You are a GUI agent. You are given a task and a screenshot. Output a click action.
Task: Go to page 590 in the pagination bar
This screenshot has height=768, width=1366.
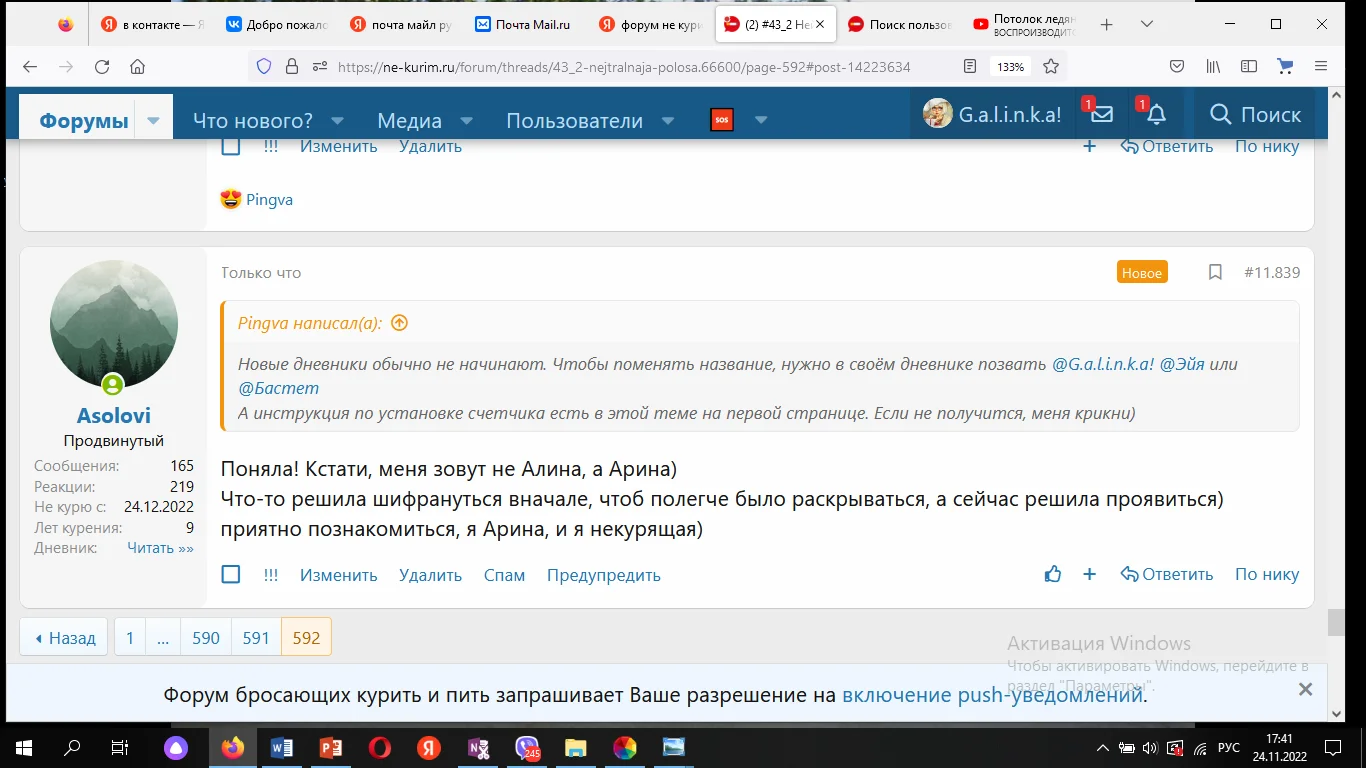coord(205,637)
